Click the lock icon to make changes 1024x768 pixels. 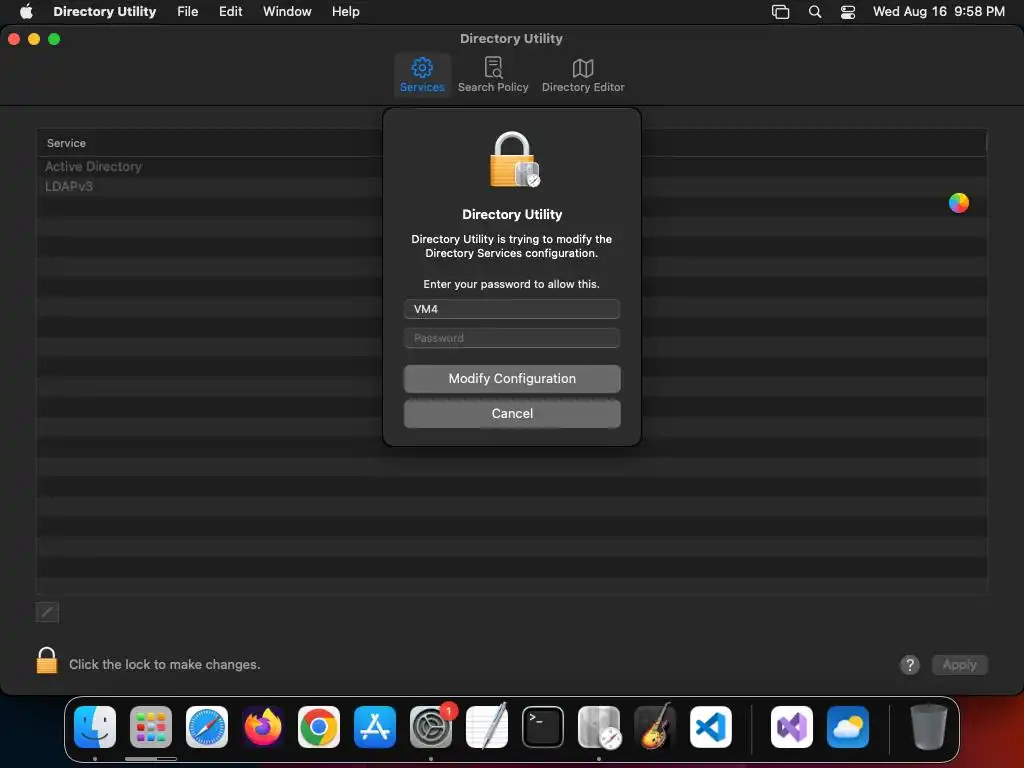tap(47, 661)
